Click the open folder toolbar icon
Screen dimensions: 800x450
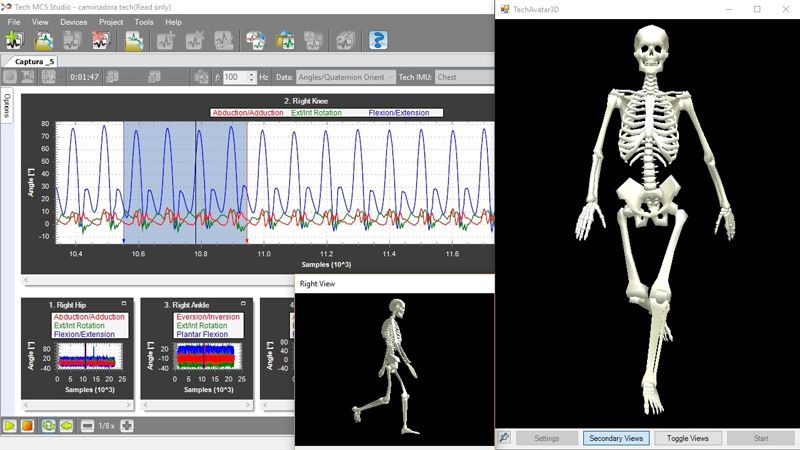click(45, 41)
